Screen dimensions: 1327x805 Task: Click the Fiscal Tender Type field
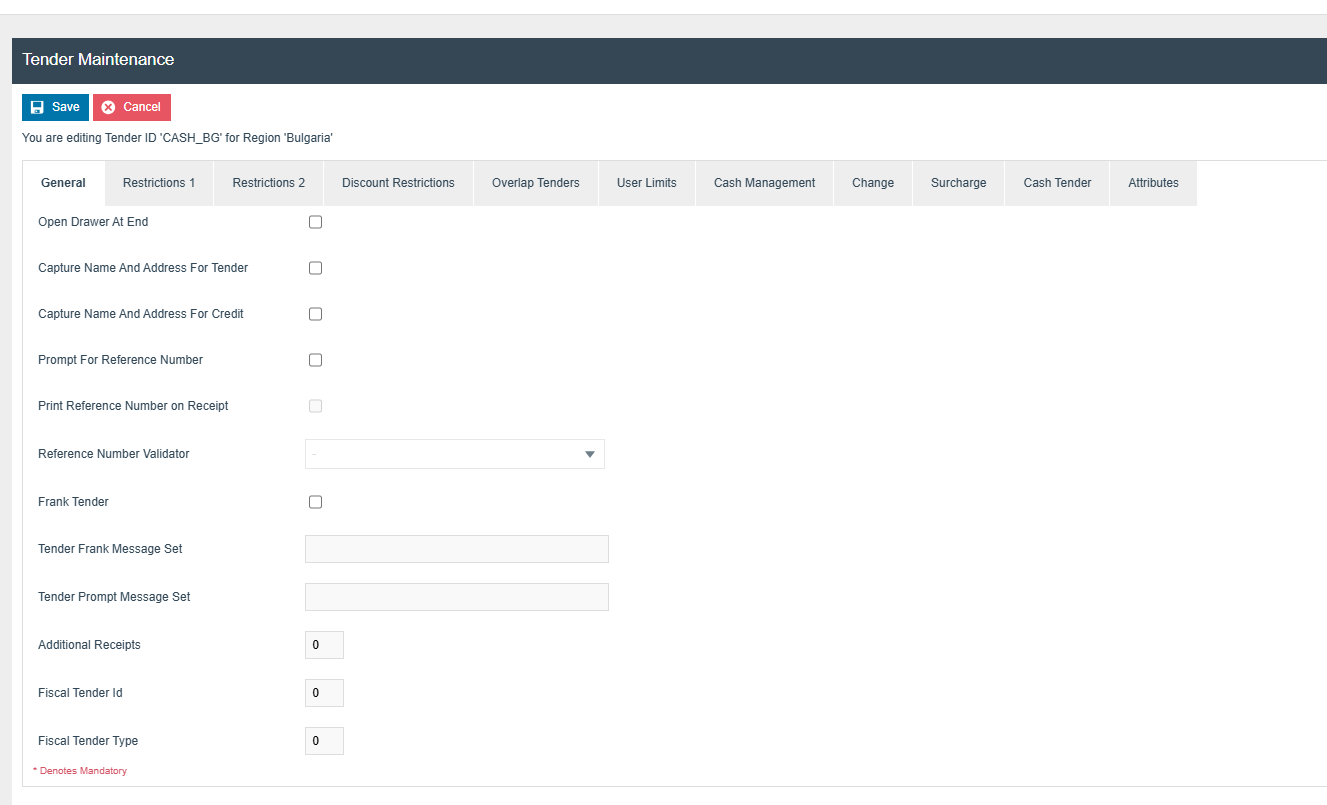point(324,741)
